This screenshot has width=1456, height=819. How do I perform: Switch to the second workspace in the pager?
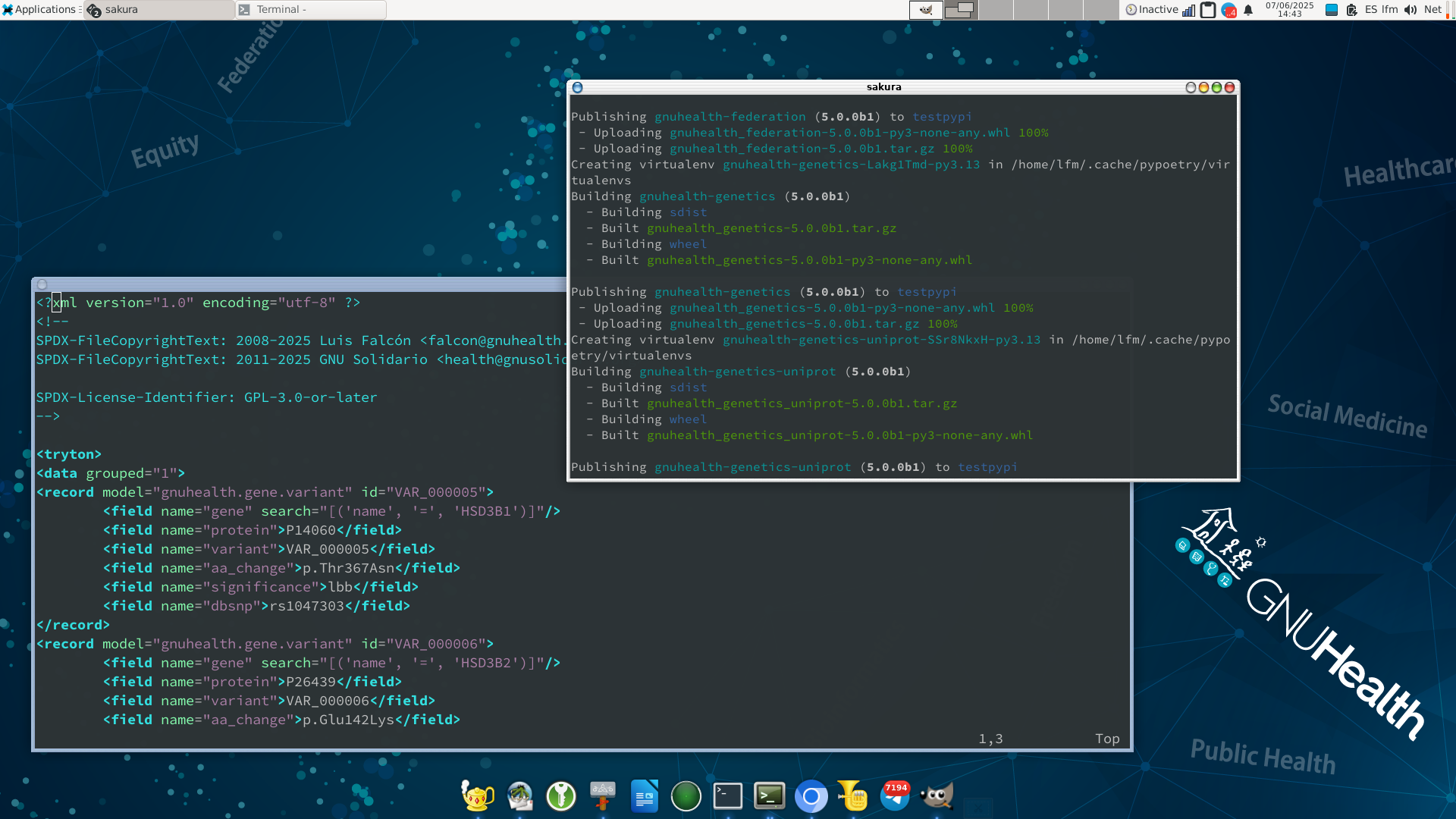960,10
